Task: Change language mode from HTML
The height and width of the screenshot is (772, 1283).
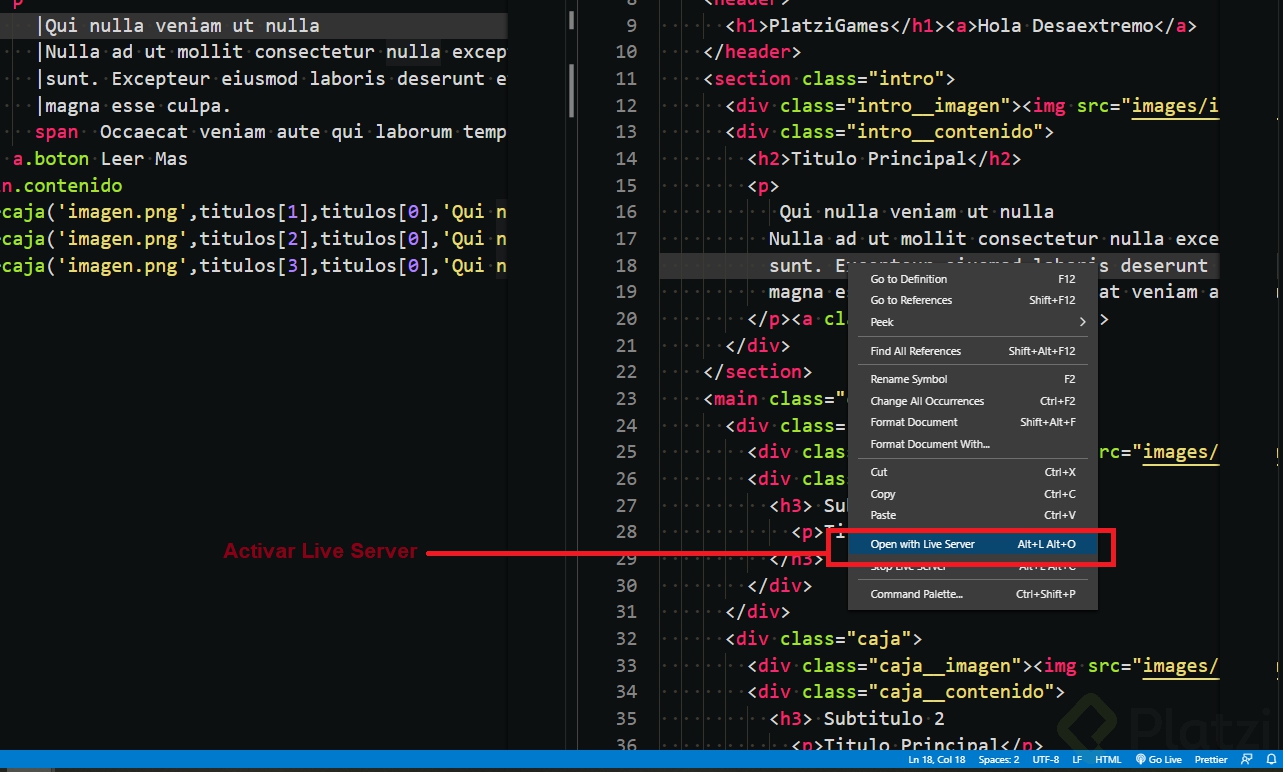Action: coord(1108,760)
